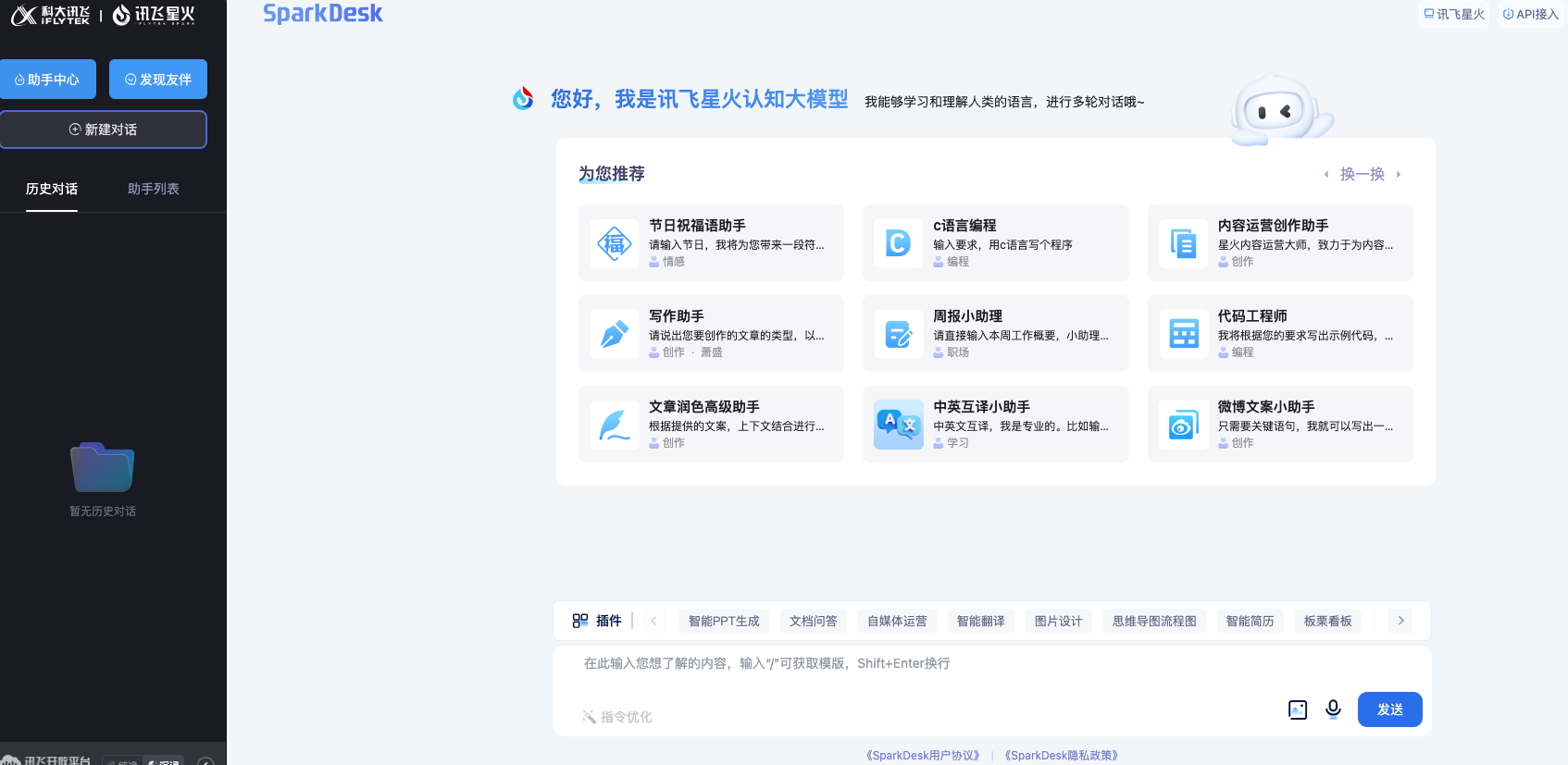Open the 中英互译小助手 translation icon

[898, 425]
